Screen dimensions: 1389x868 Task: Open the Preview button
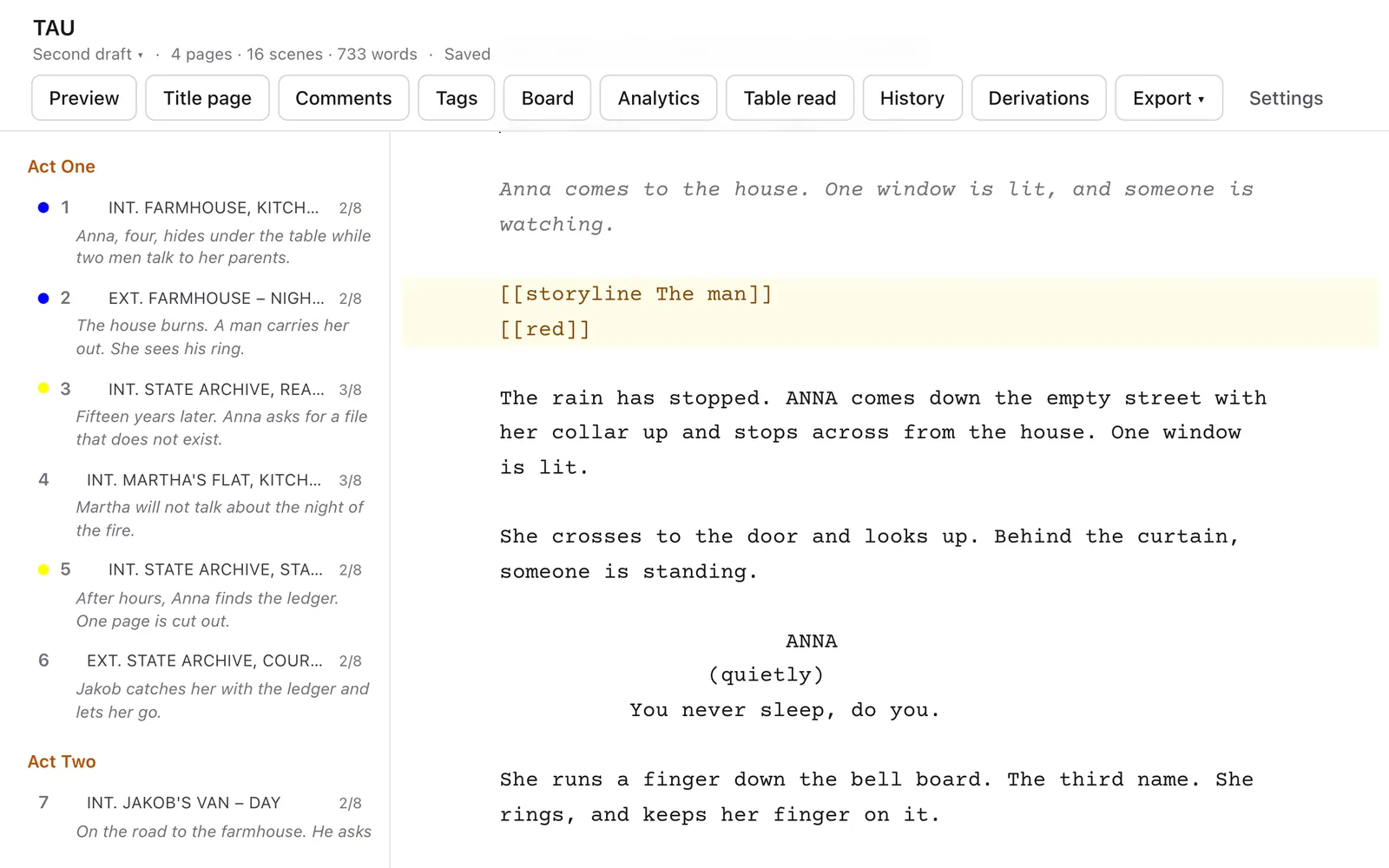tap(84, 98)
